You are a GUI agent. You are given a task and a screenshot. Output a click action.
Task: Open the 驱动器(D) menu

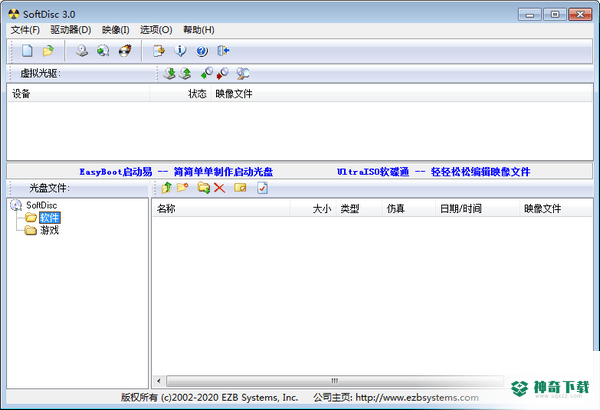[70, 30]
